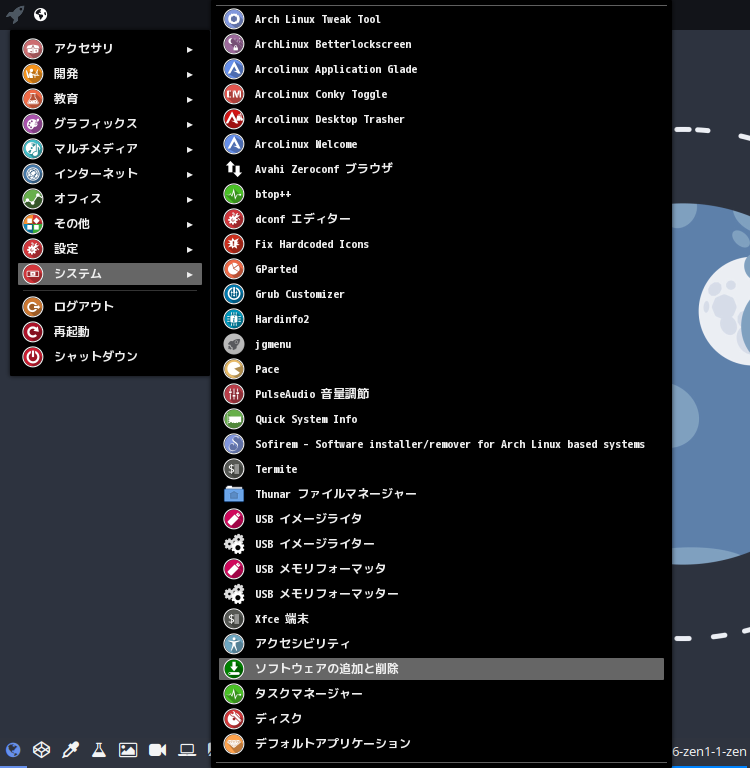Click the Fix Hardcoded Icons icon
Screen dimensions: 750x768
point(234,244)
